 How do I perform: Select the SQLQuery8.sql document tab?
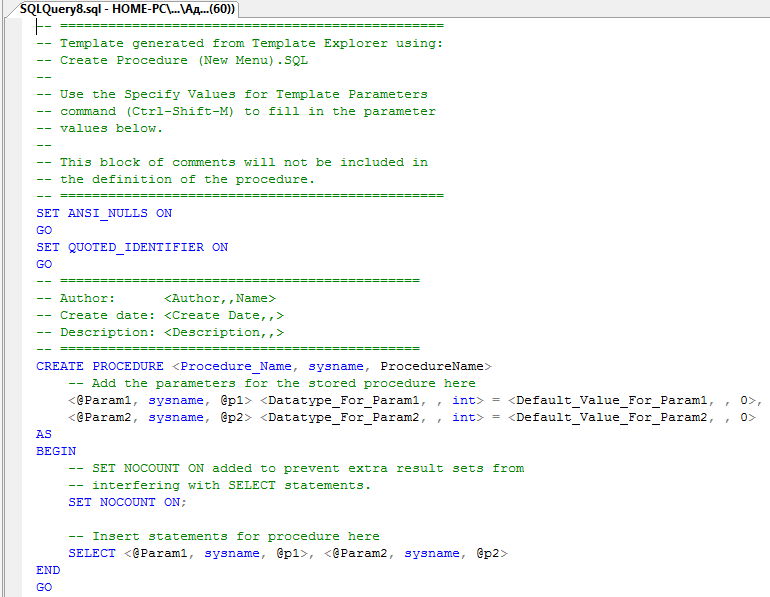pyautogui.click(x=126, y=9)
